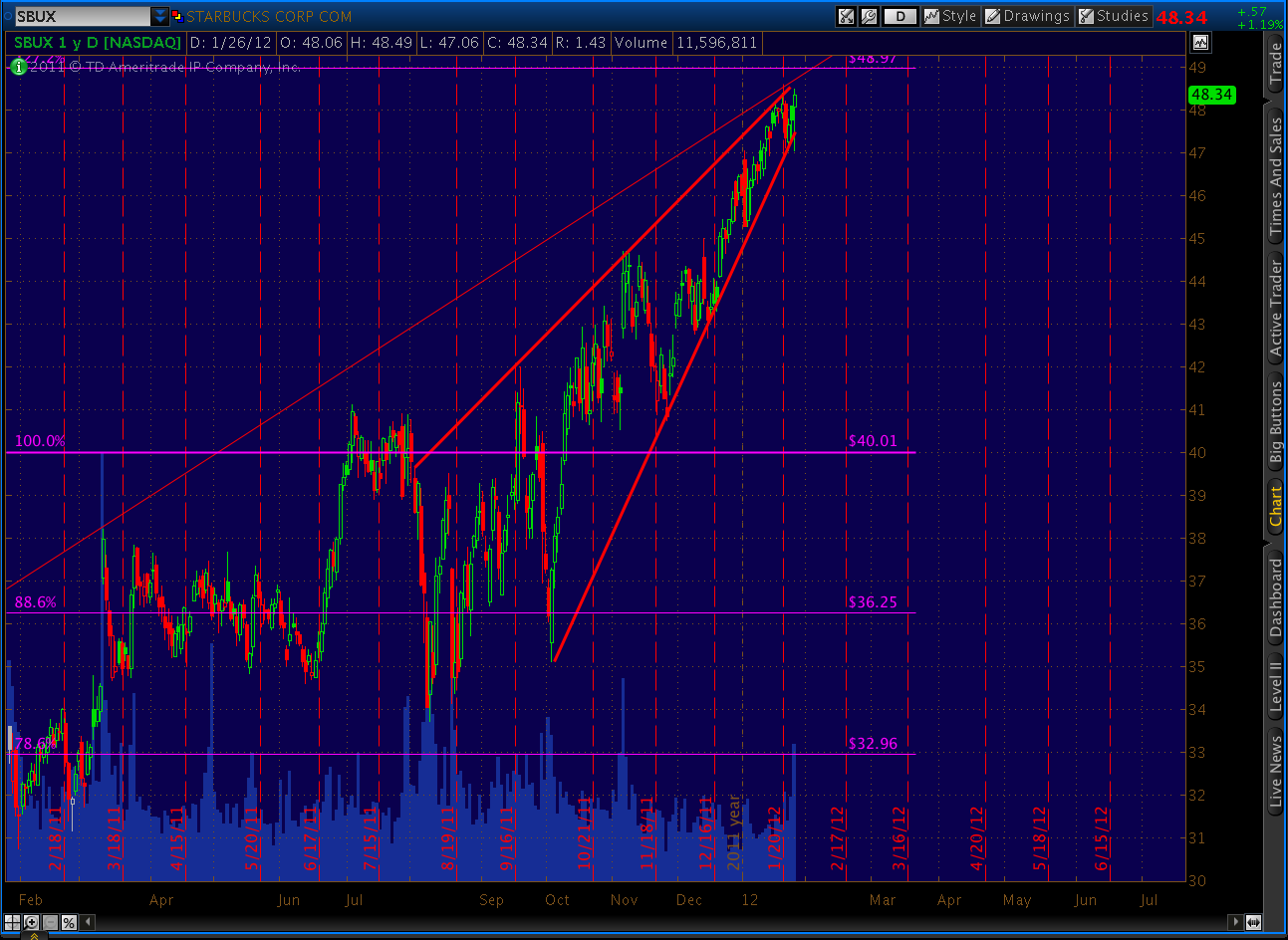Click the C: 48.34 close value readout
Screen dimensions: 1288x940
click(x=517, y=42)
